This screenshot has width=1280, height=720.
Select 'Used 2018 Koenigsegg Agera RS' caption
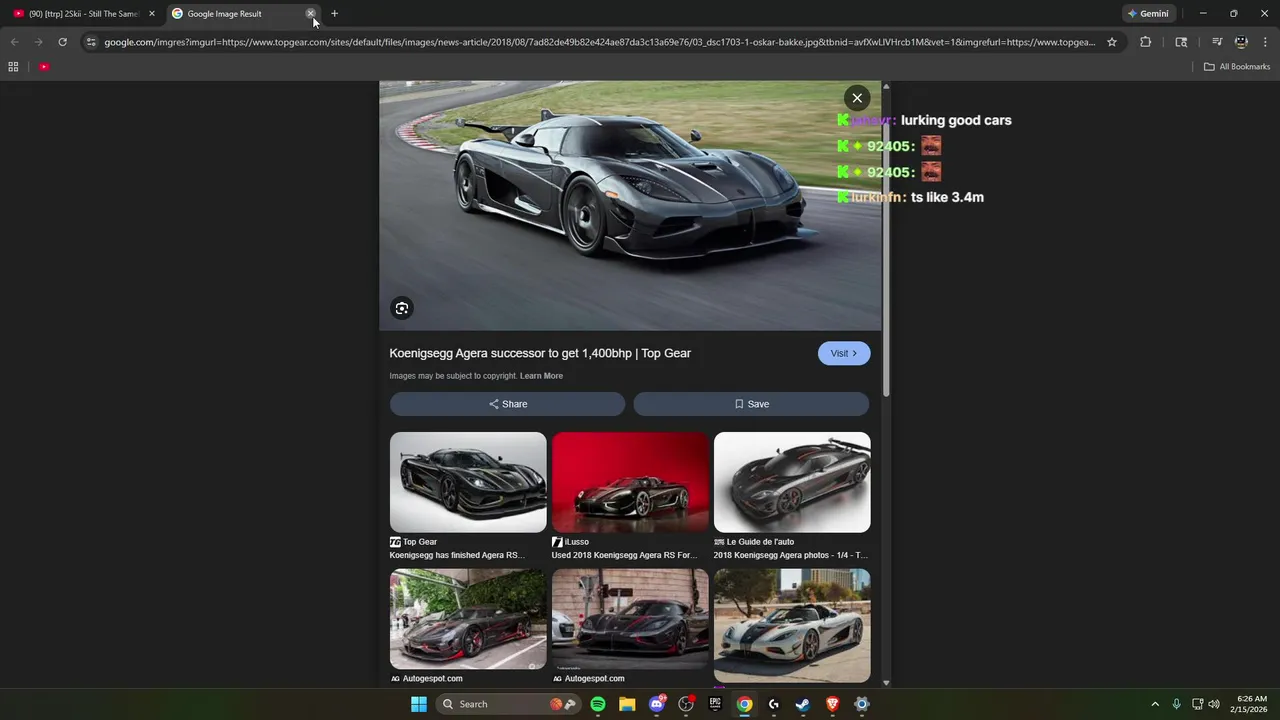624,555
